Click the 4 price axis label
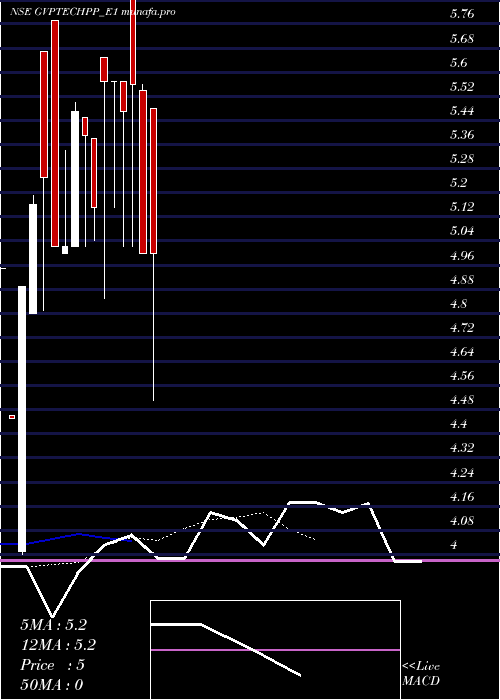Viewport: 500px width, 700px height. (x=455, y=545)
